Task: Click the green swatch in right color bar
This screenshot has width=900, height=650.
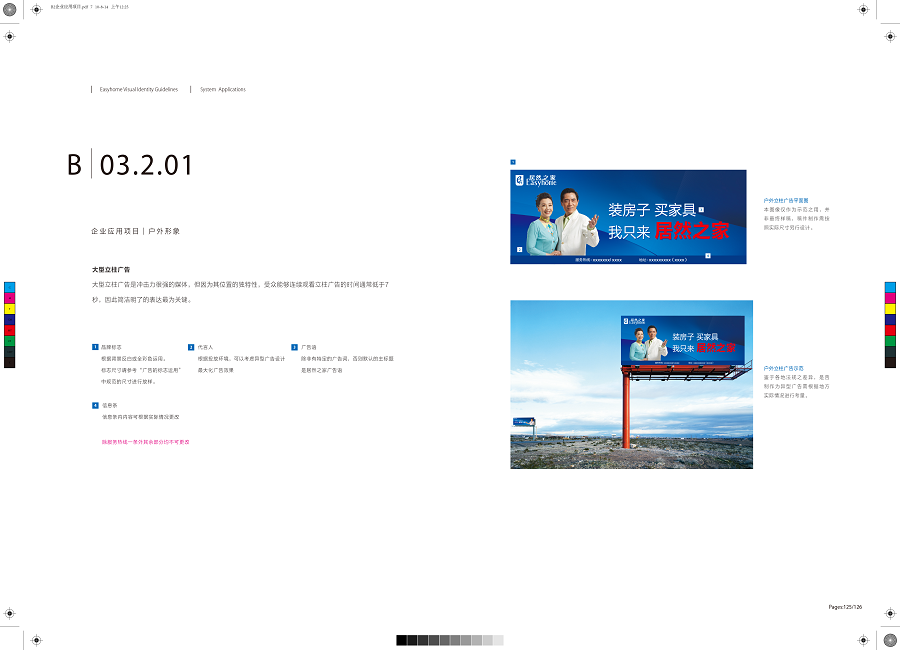Action: (x=890, y=341)
